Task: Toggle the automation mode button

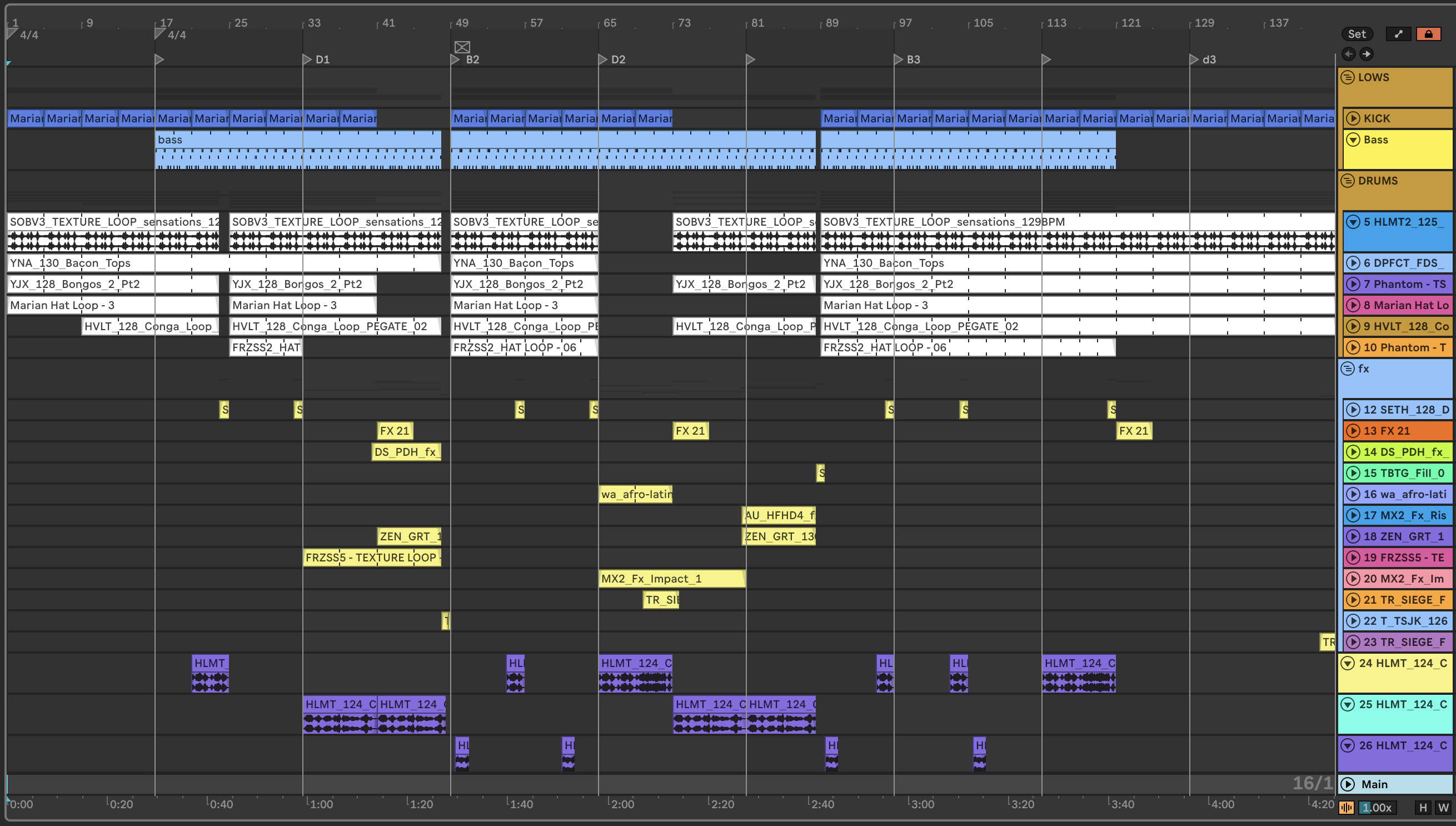Action: click(1398, 34)
